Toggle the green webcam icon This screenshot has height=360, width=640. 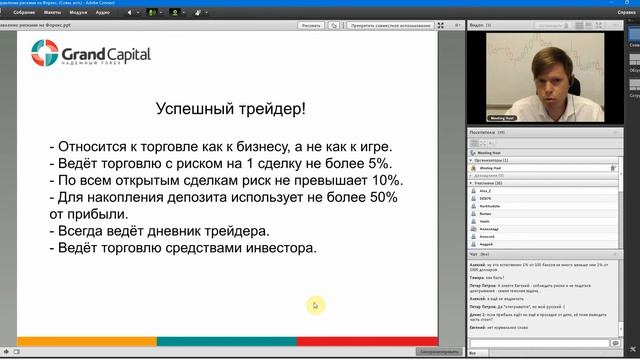tap(175, 13)
